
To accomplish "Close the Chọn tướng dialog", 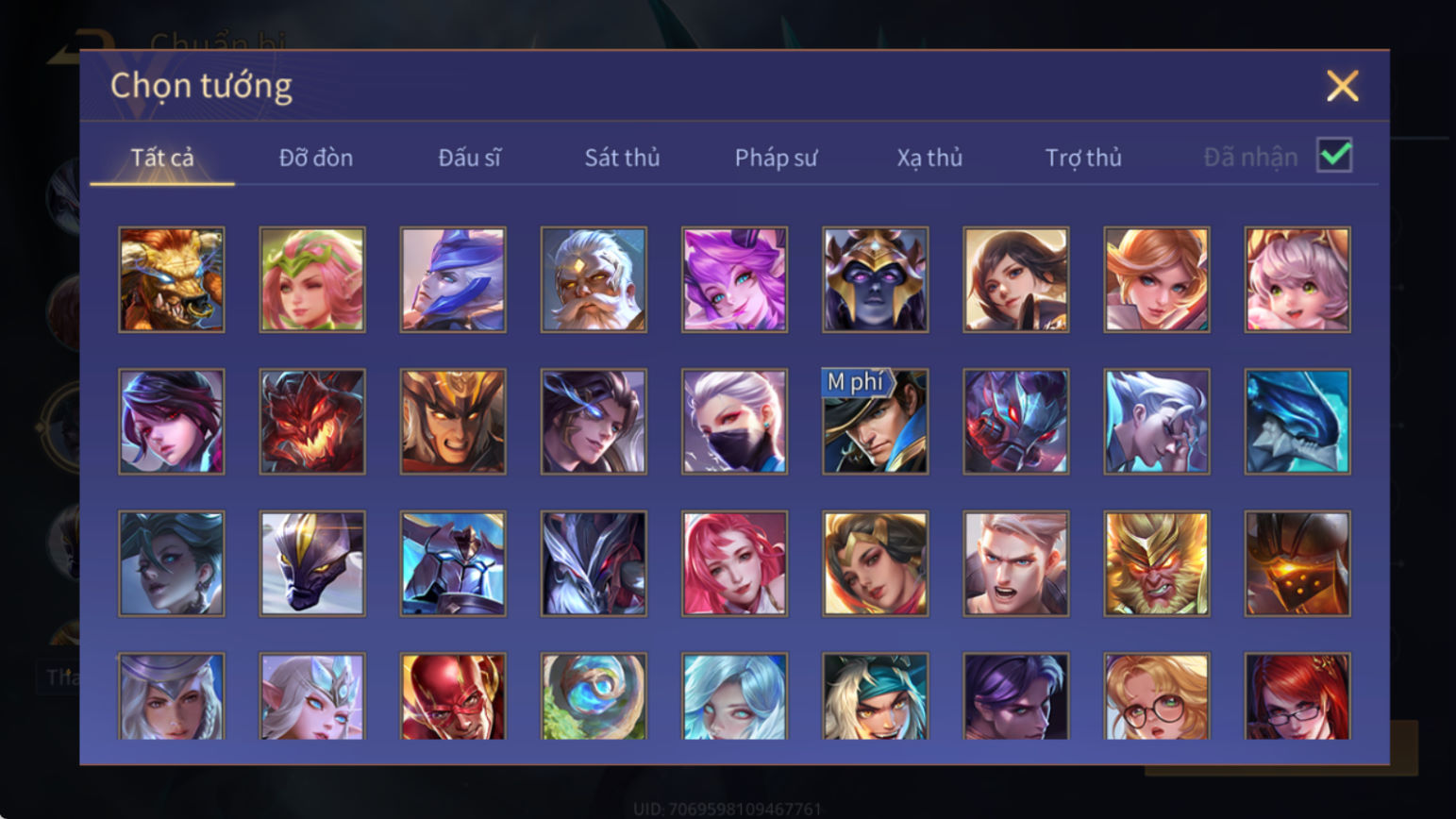I will pyautogui.click(x=1342, y=86).
